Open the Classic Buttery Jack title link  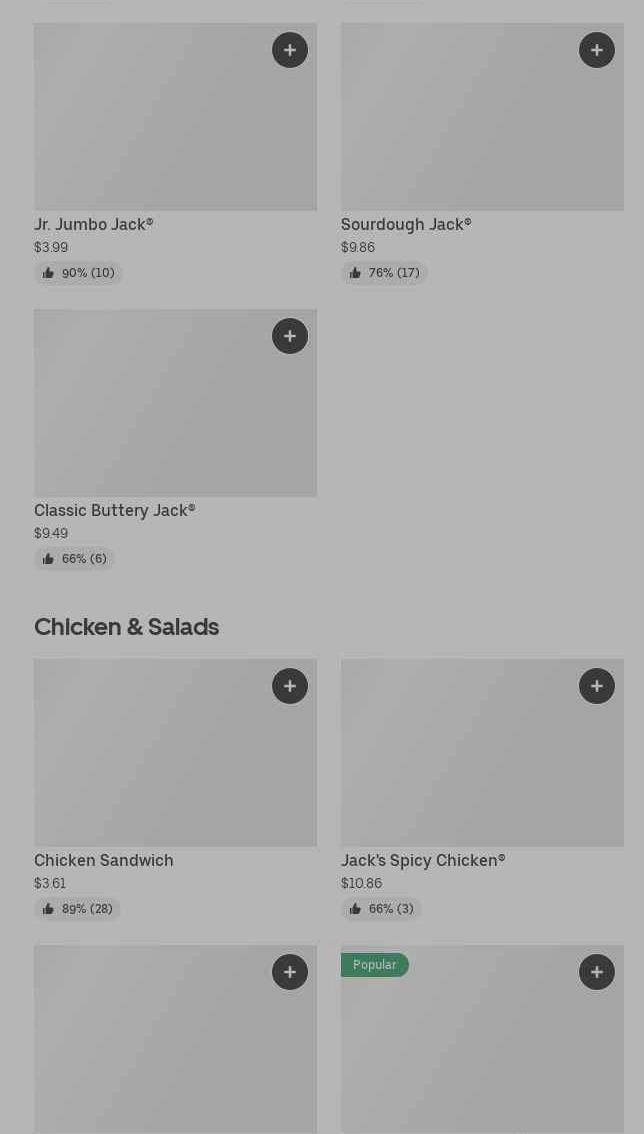pyautogui.click(x=115, y=511)
